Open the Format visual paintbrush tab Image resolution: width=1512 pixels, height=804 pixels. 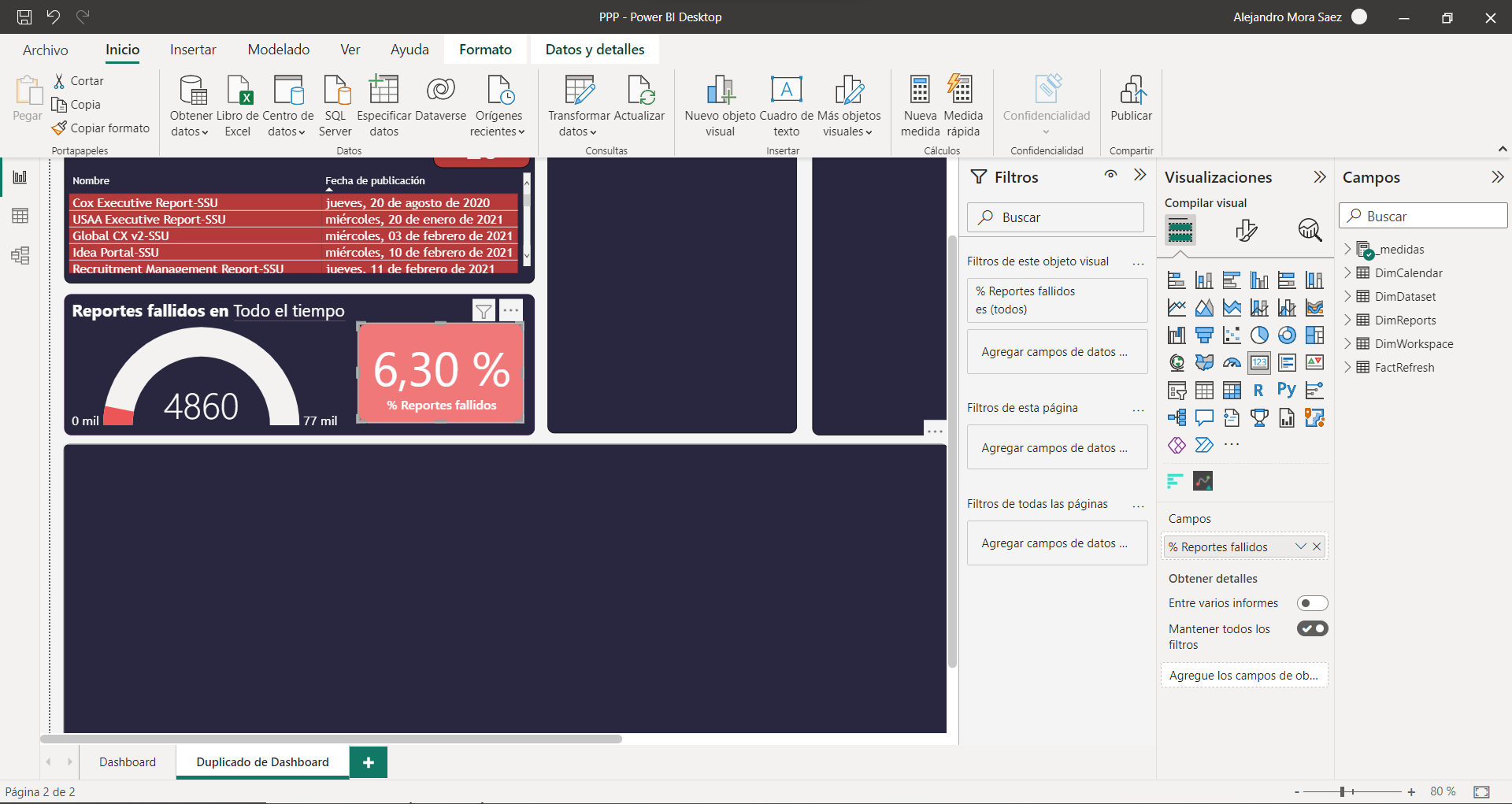(x=1246, y=230)
